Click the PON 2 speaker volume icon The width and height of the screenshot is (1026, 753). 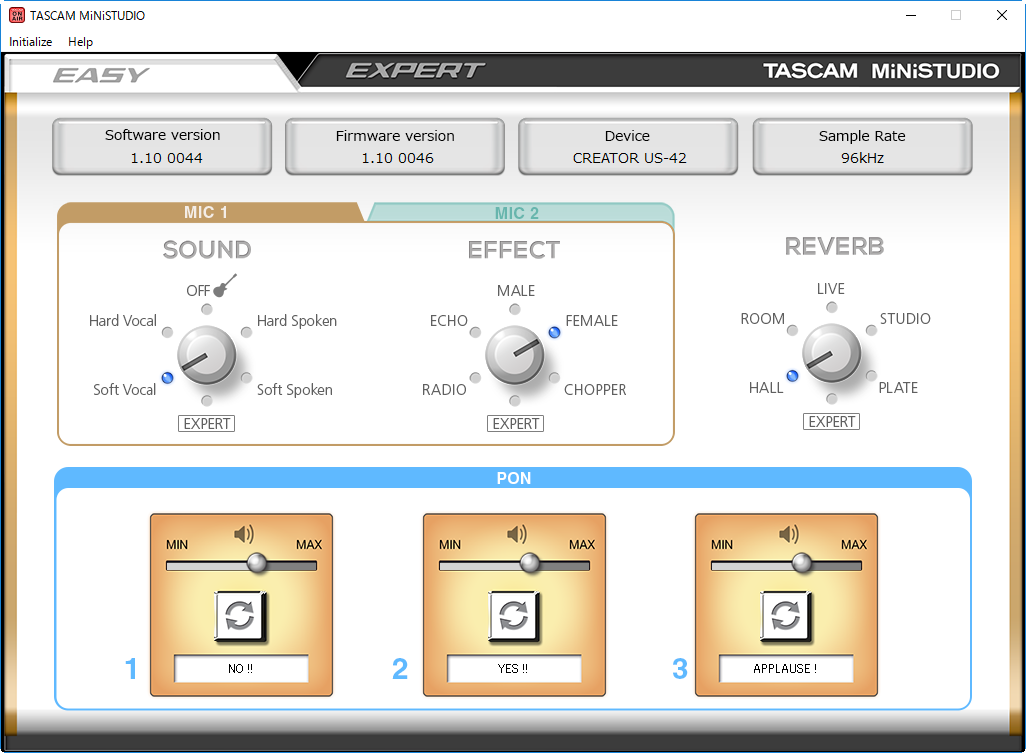[x=517, y=534]
